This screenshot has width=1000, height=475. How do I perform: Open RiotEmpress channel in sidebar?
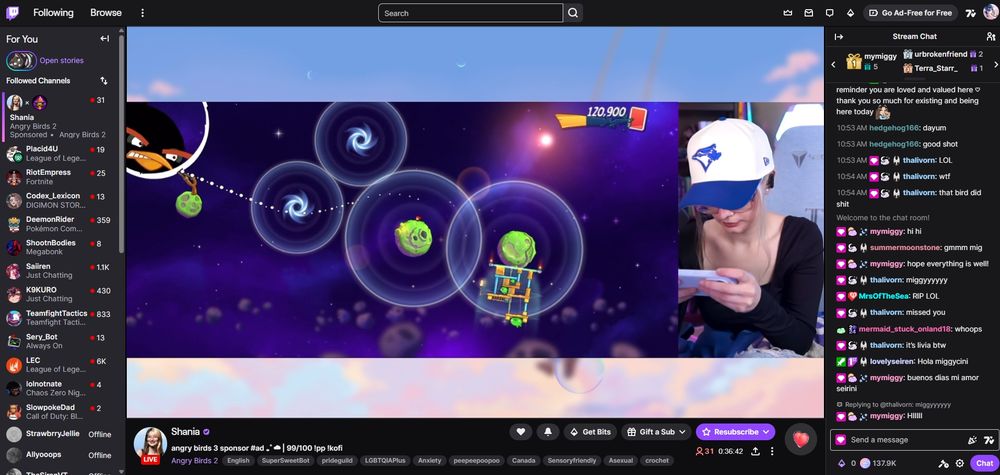tap(60, 177)
